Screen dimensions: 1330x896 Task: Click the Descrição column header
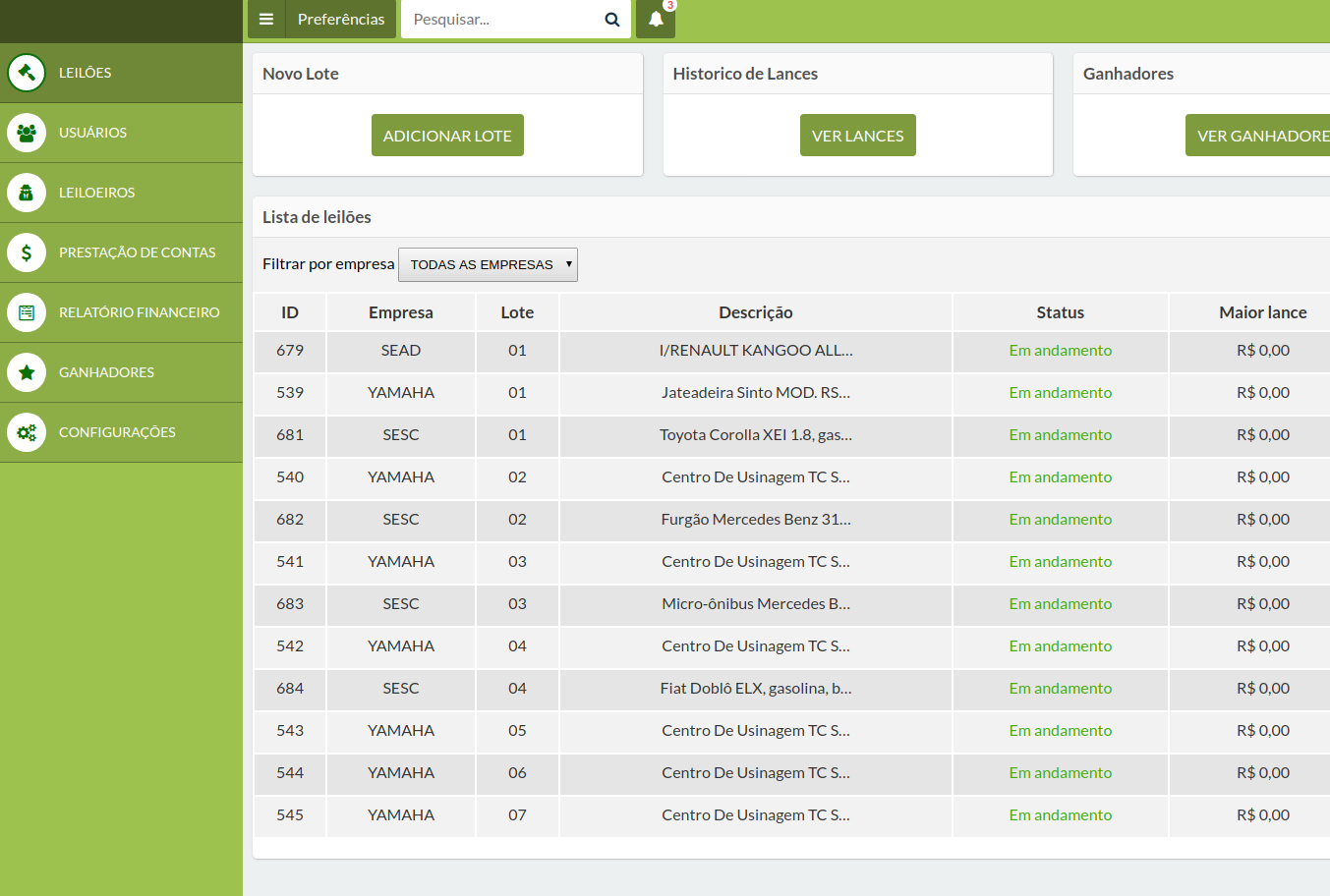[756, 312]
